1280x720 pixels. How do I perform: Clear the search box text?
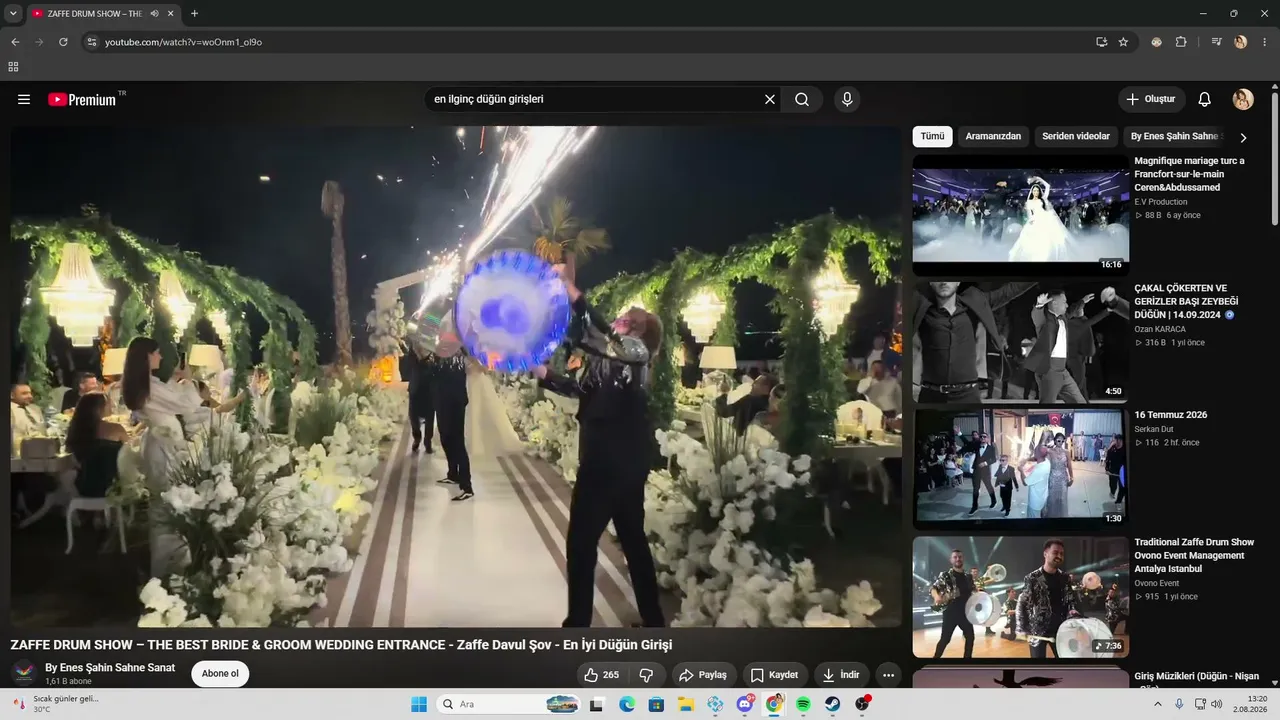tap(770, 99)
